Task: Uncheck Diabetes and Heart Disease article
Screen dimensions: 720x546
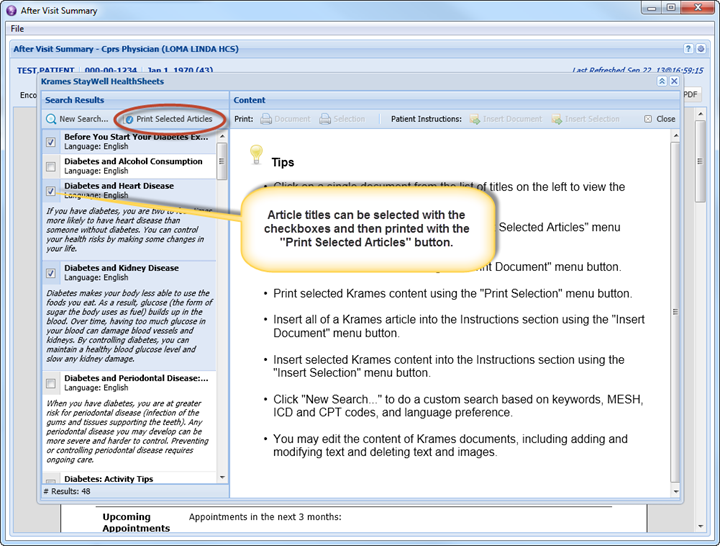Action: coord(51,191)
